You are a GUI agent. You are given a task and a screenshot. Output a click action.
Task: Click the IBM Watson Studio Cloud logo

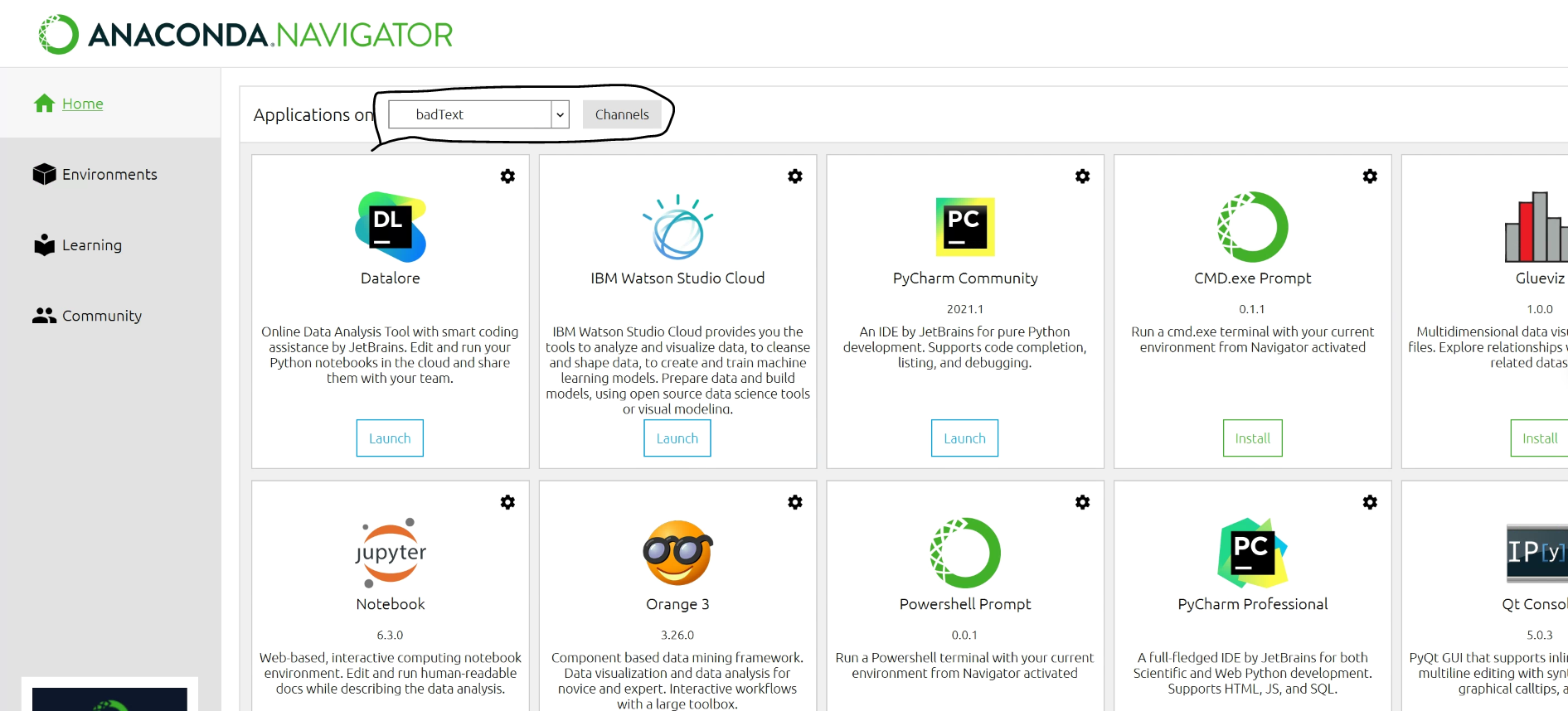tap(678, 227)
